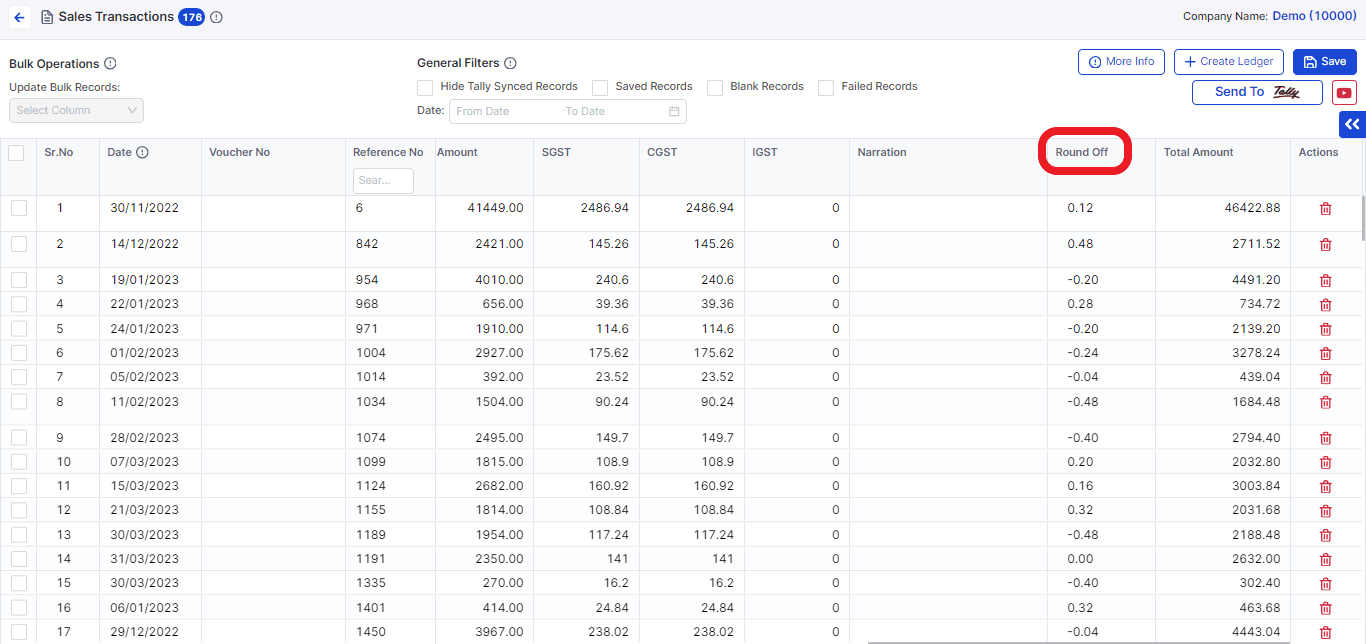Select all rows with header checkbox

16,153
